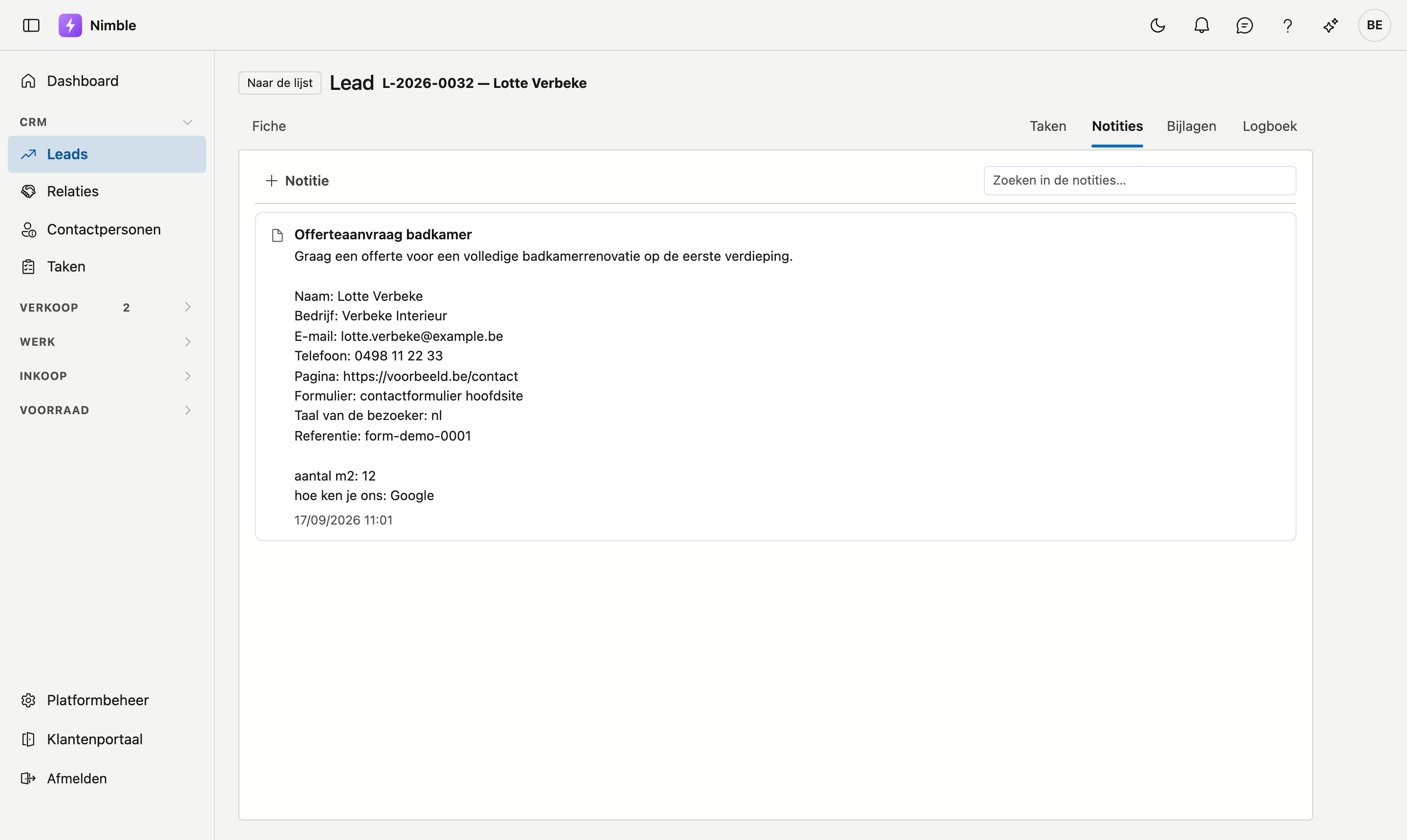Open the help question mark
This screenshot has width=1407, height=840.
click(1287, 25)
